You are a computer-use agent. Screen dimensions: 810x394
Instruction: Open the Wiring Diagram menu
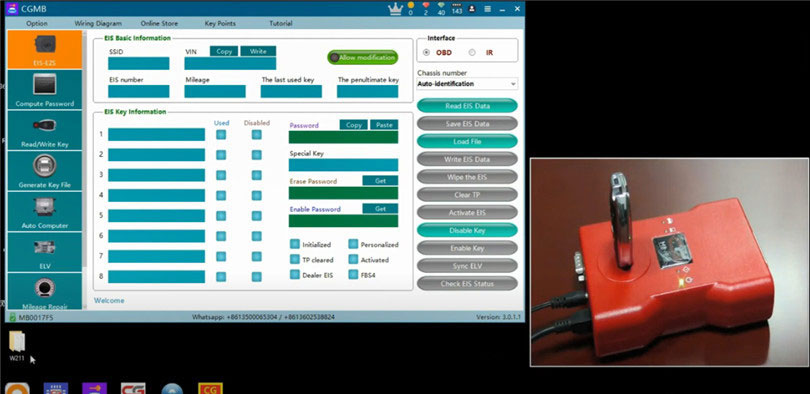point(98,23)
